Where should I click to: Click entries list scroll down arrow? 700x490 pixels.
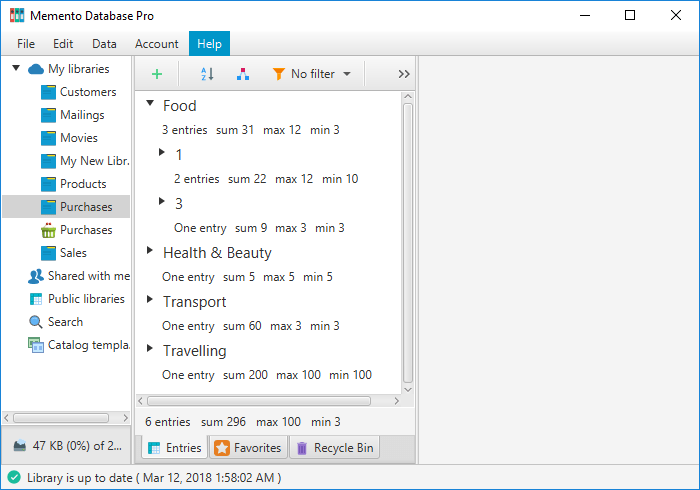point(408,390)
